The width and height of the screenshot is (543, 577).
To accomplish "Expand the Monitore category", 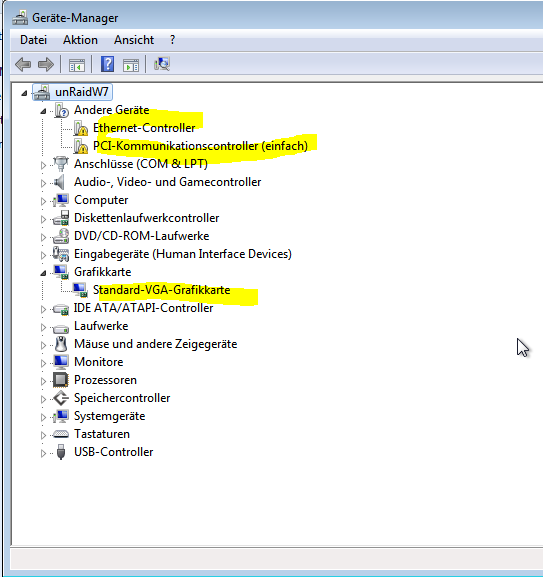I will [x=43, y=363].
